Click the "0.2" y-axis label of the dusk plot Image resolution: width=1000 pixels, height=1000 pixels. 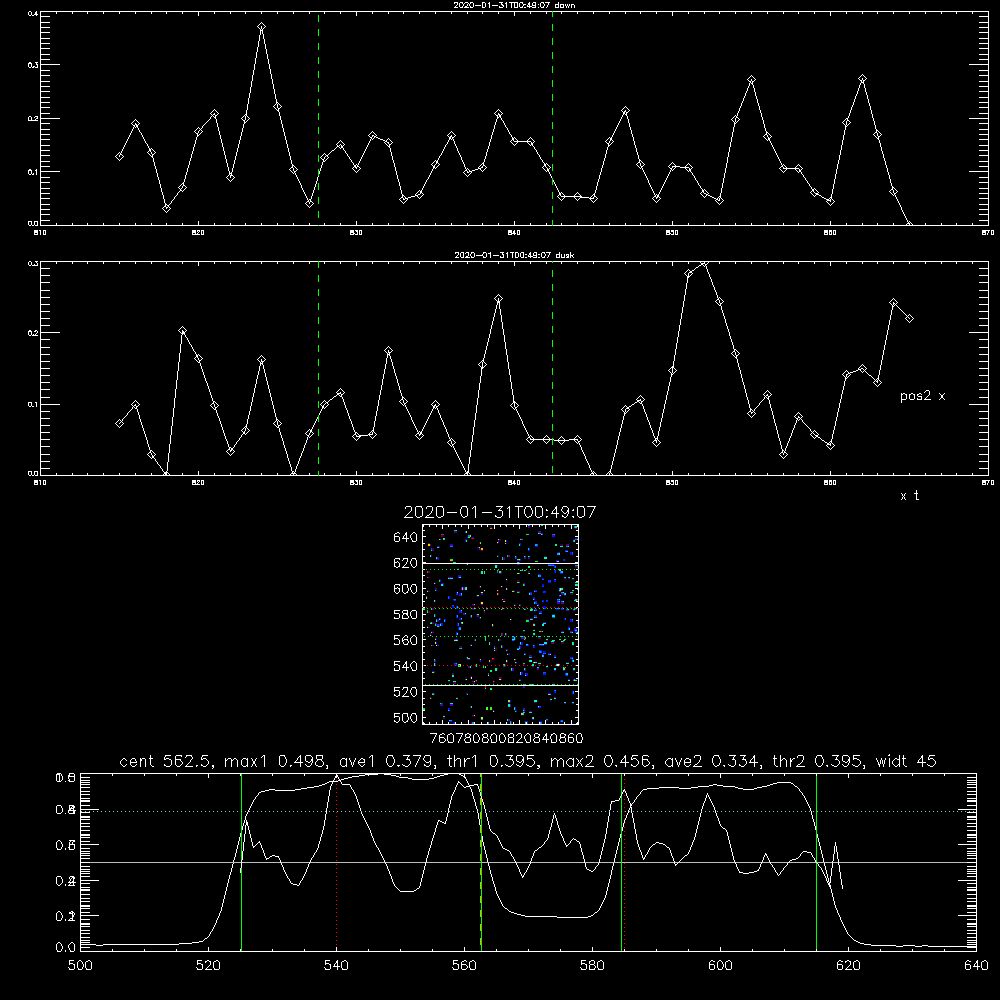(34, 333)
